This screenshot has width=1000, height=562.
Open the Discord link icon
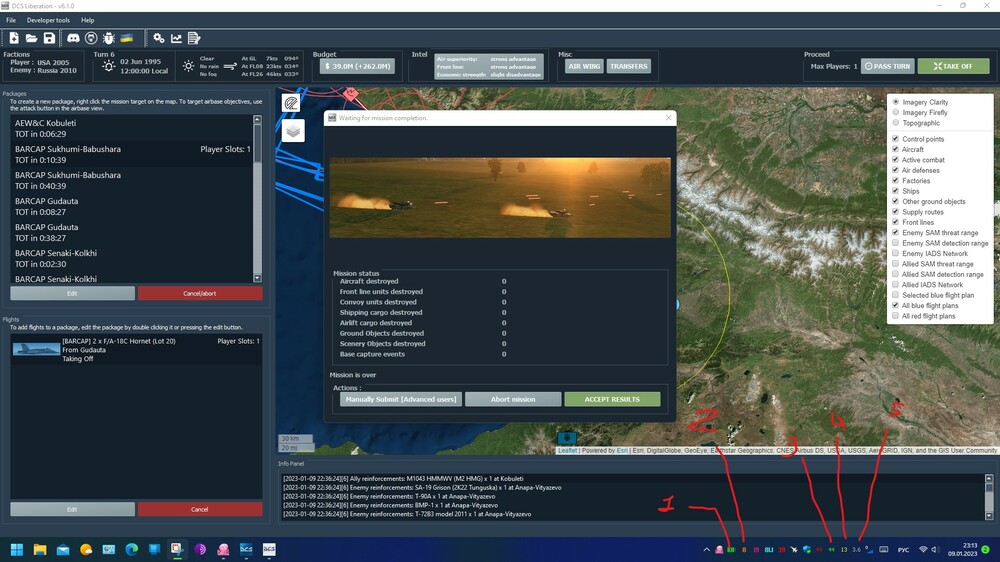(73, 38)
